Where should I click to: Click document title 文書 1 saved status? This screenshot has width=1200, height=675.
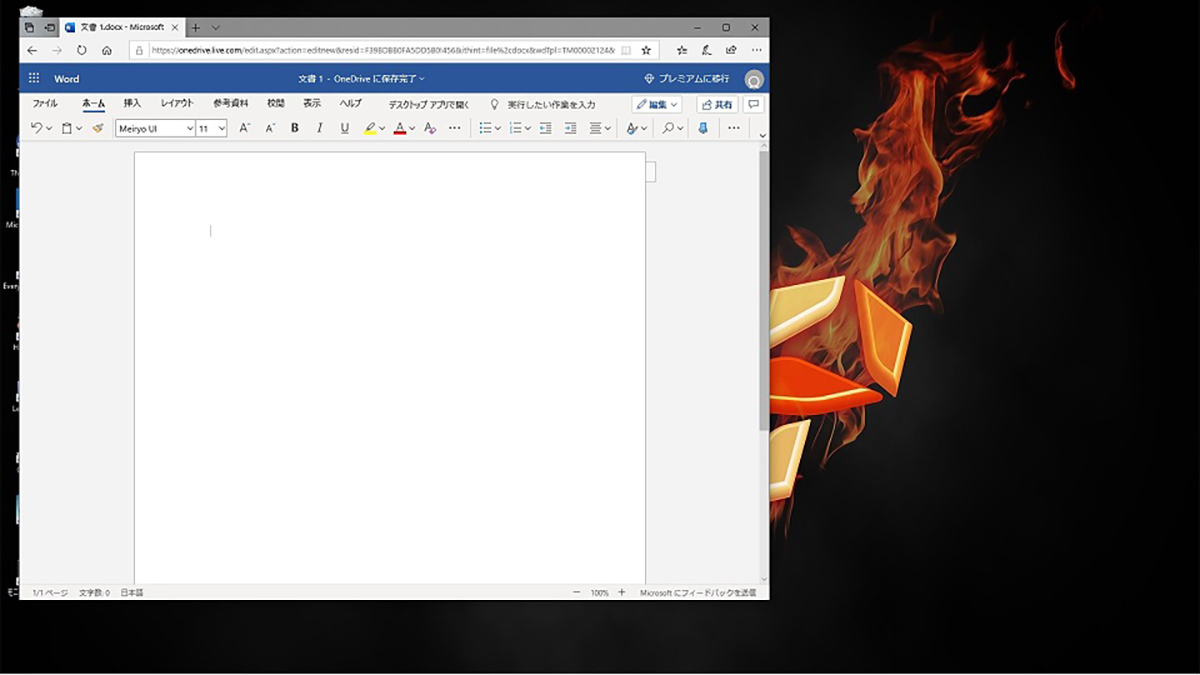(361, 79)
